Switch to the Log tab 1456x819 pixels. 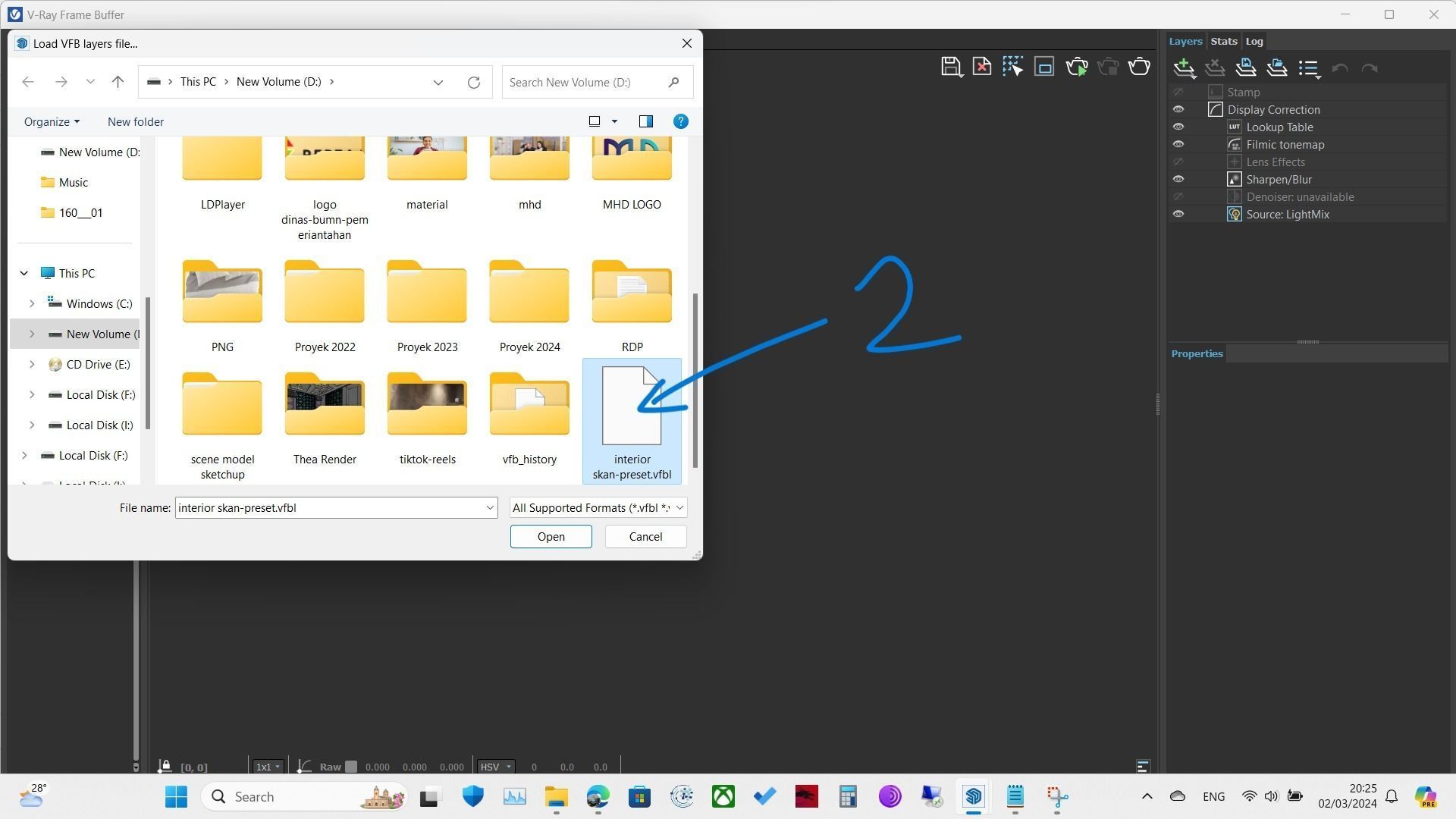pos(1254,42)
